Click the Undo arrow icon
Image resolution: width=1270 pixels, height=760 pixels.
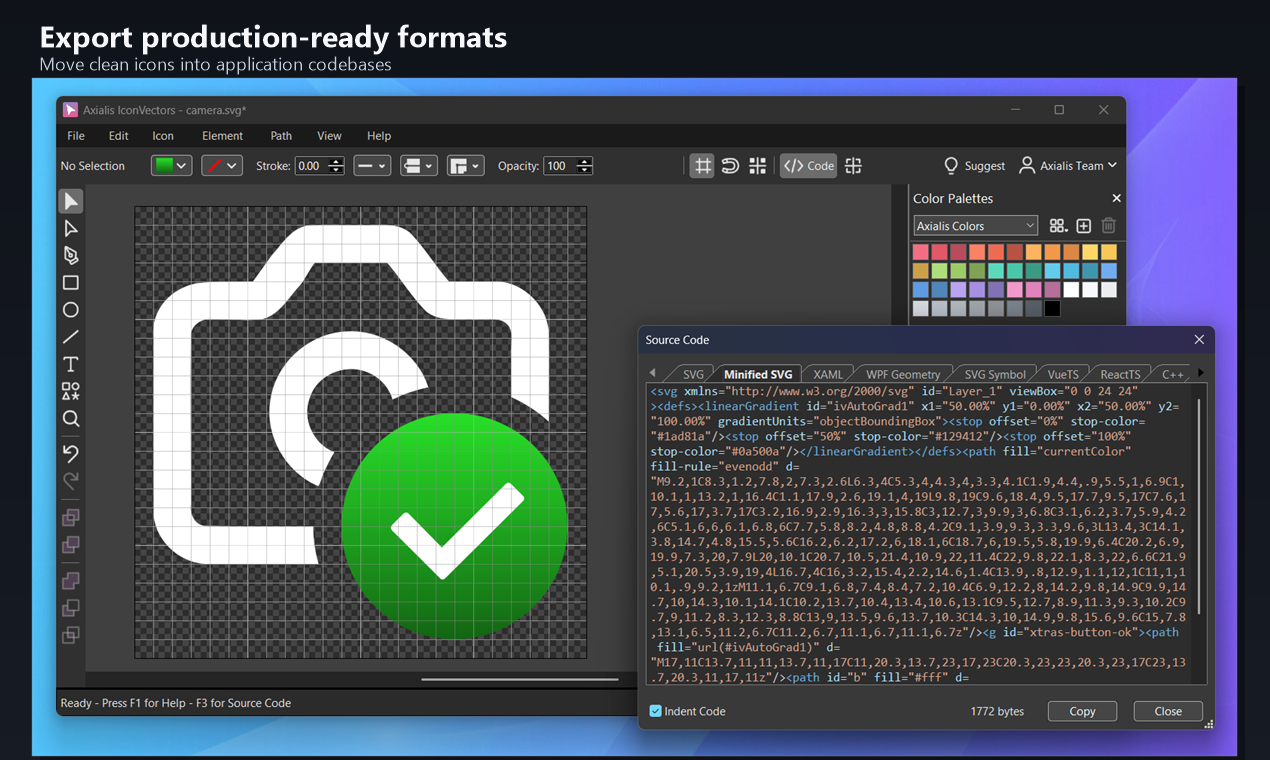point(71,454)
